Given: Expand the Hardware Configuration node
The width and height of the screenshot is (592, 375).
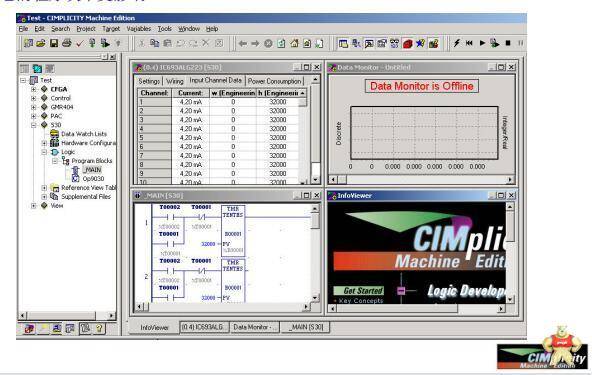Looking at the screenshot, I should [44, 143].
